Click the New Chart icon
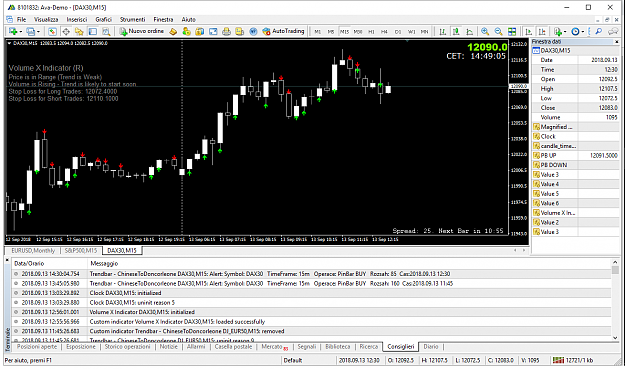Image resolution: width=625 pixels, height=369 pixels. click(x=13, y=31)
